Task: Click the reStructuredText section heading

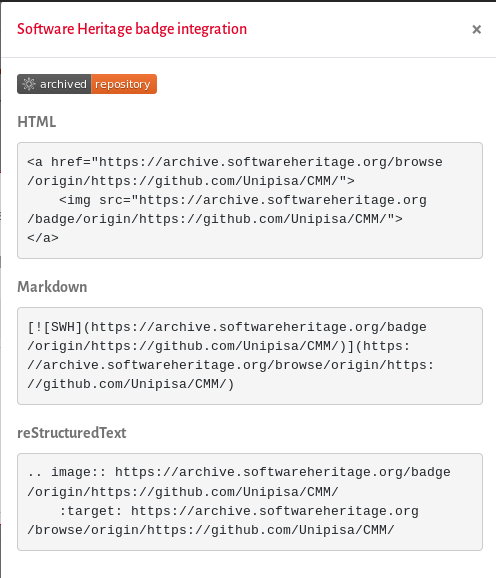Action: coord(72,433)
